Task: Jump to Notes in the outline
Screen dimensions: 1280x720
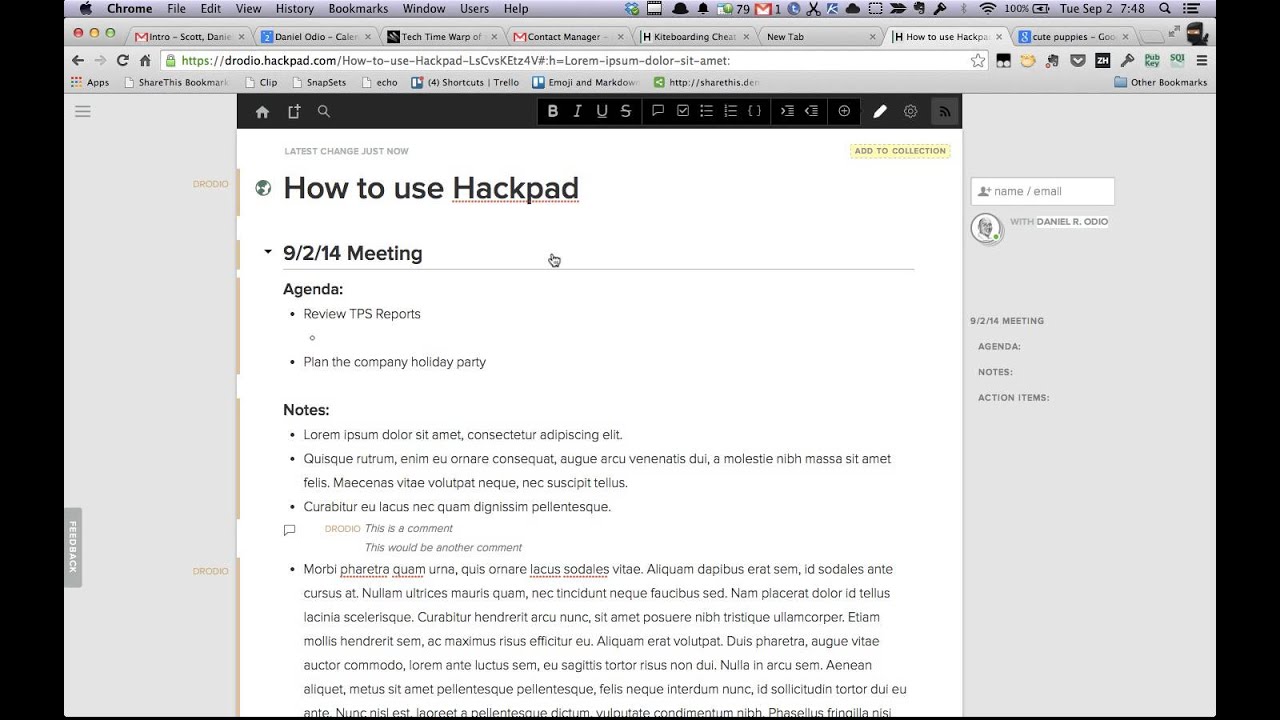Action: [x=995, y=372]
